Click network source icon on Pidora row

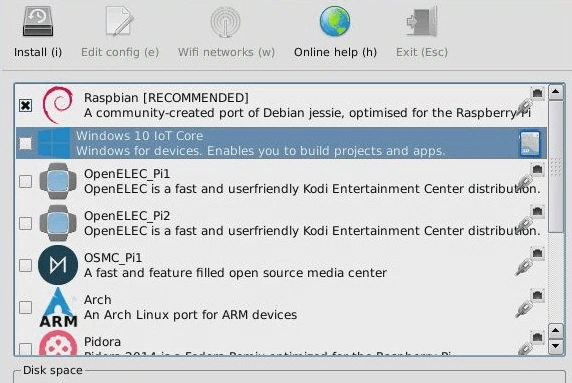click(531, 343)
